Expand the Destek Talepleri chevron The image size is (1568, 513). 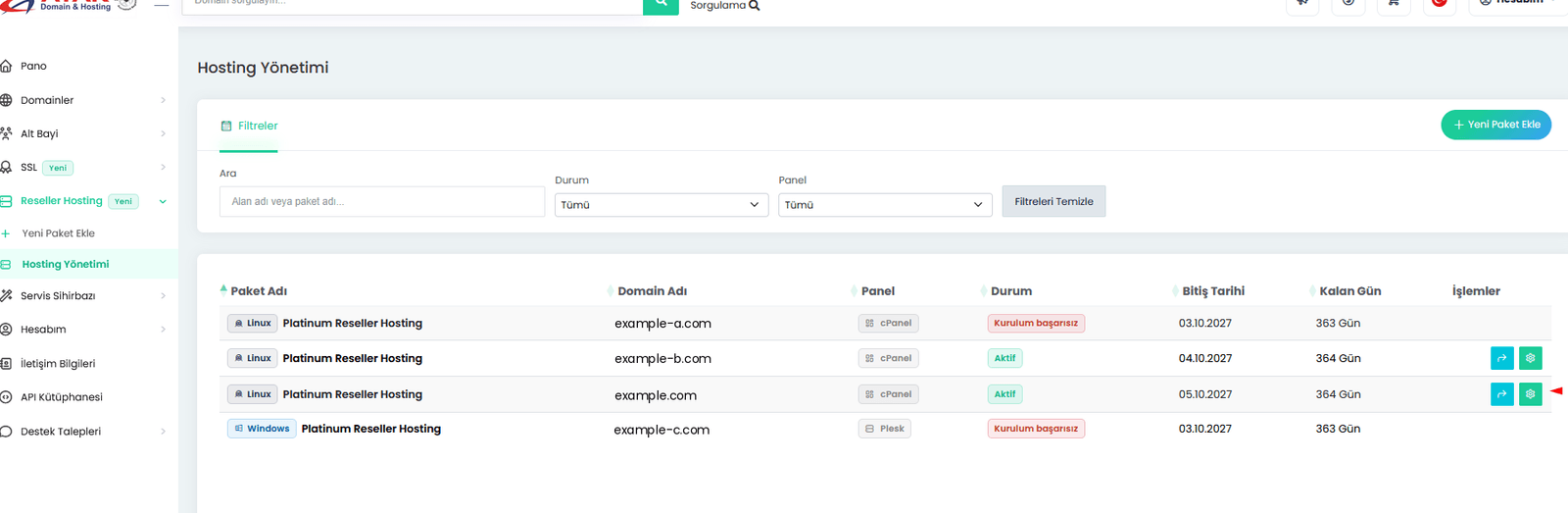163,432
